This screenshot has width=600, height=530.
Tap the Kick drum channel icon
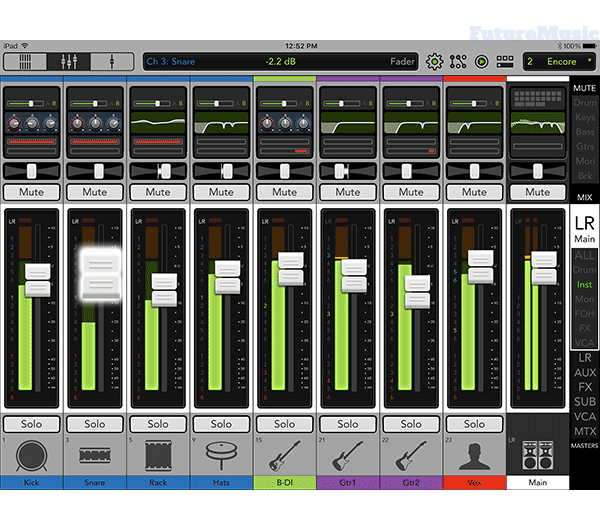pyautogui.click(x=31, y=456)
